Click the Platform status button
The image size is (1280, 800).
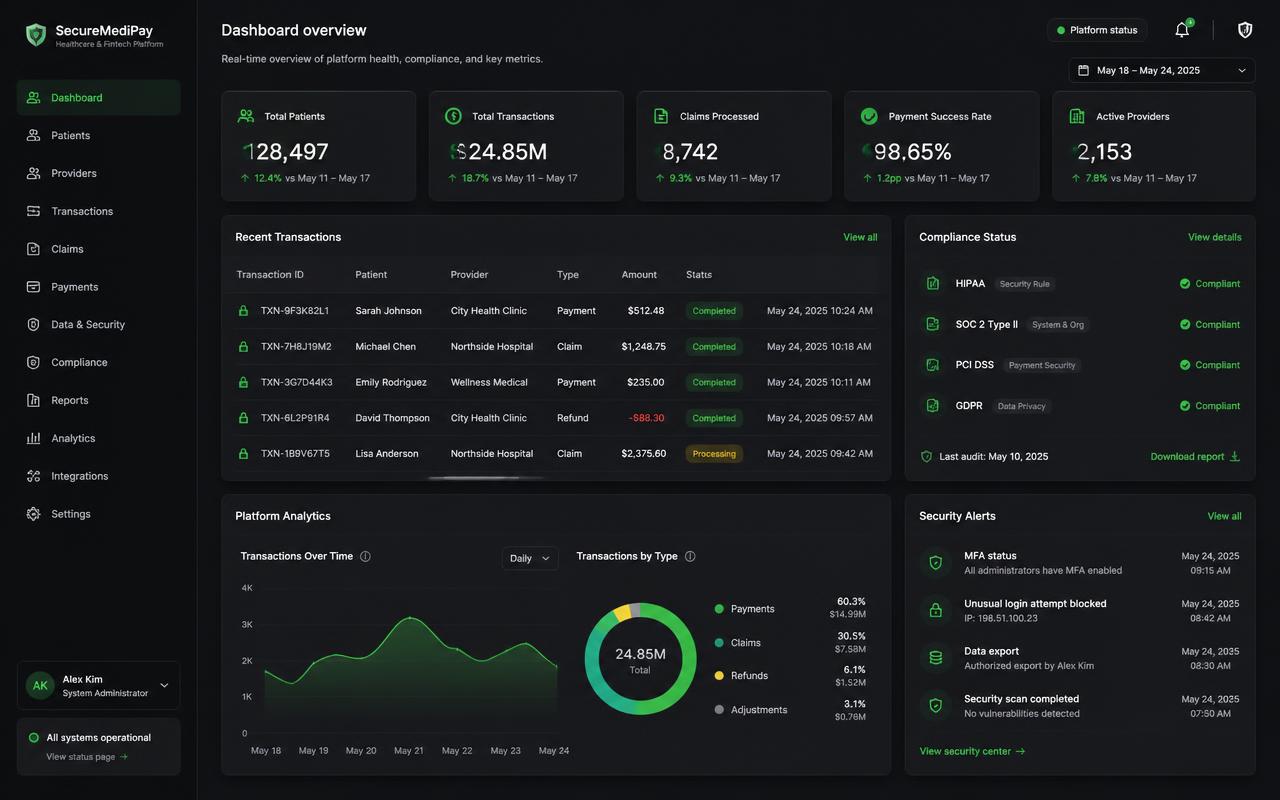(1097, 30)
